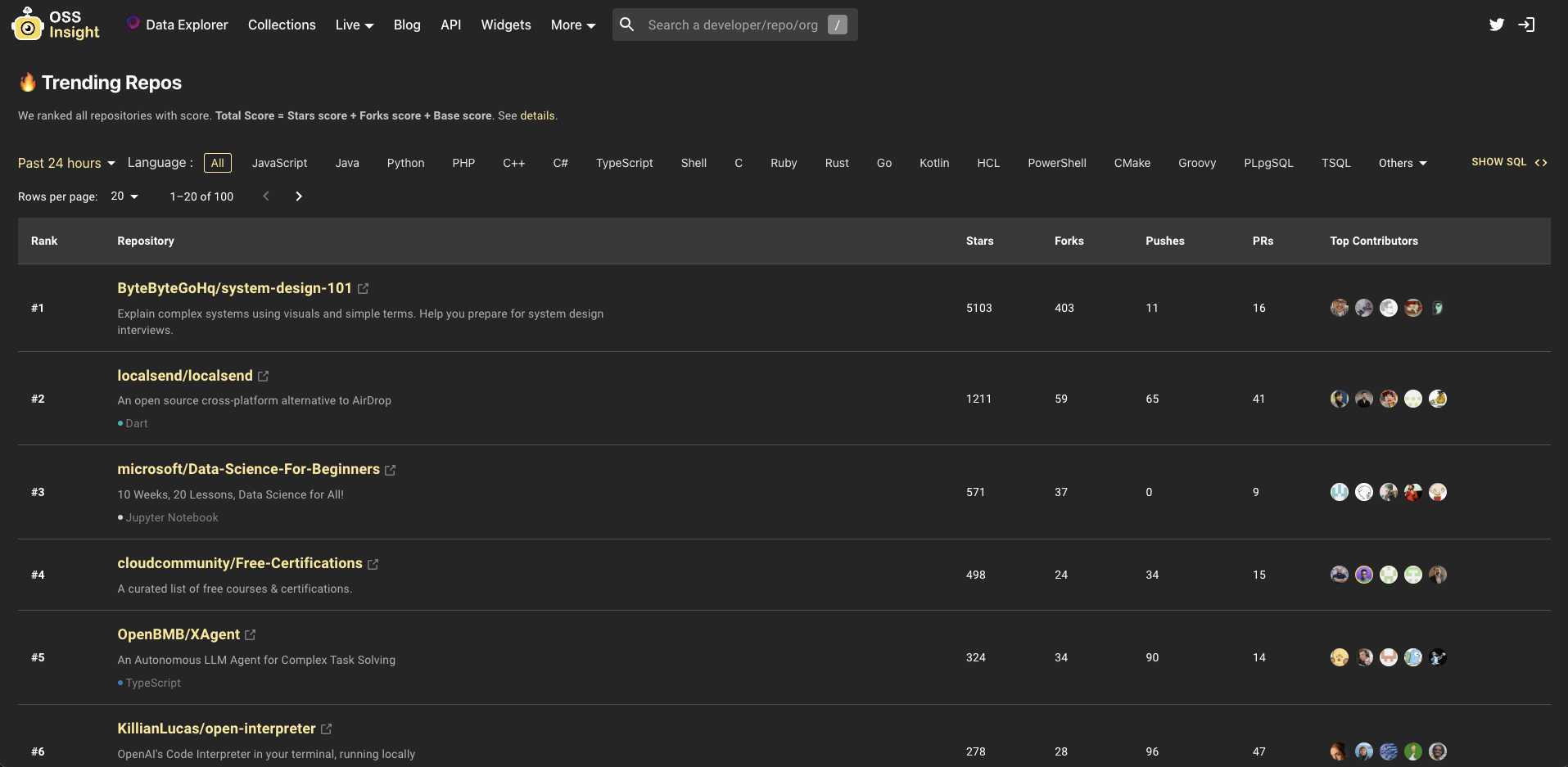
Task: Filter by C++ language
Action: 514,163
